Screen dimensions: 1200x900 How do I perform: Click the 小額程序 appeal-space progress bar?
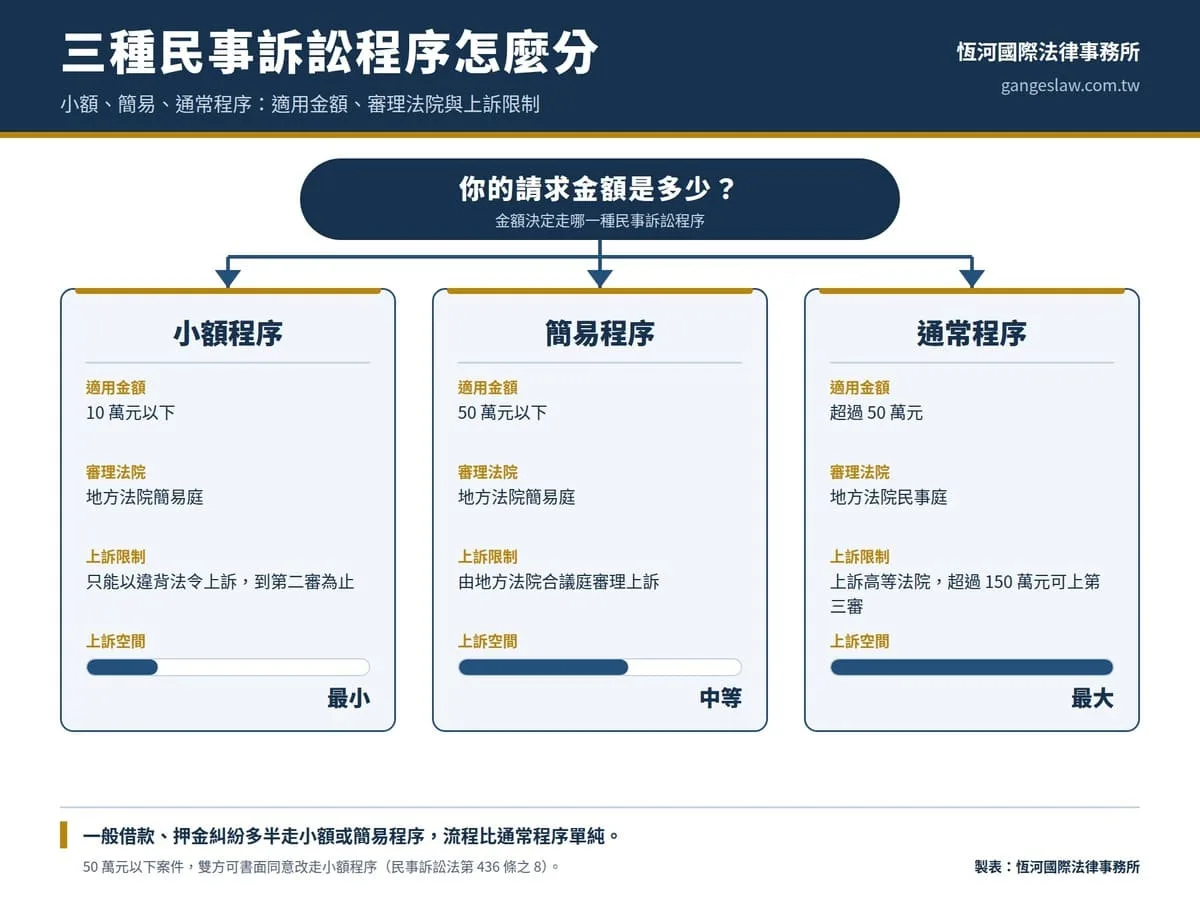pos(228,667)
